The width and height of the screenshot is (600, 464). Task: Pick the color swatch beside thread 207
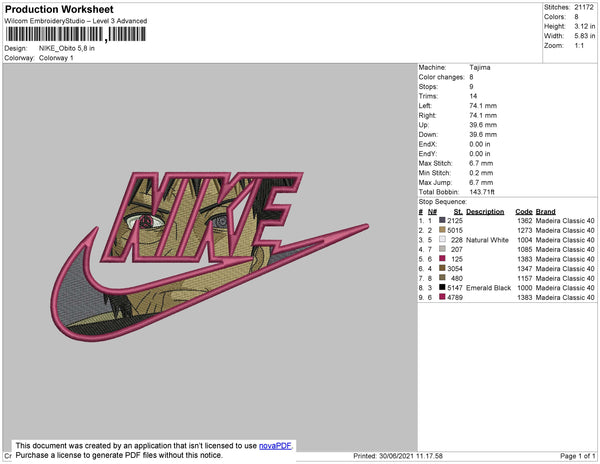[442, 249]
